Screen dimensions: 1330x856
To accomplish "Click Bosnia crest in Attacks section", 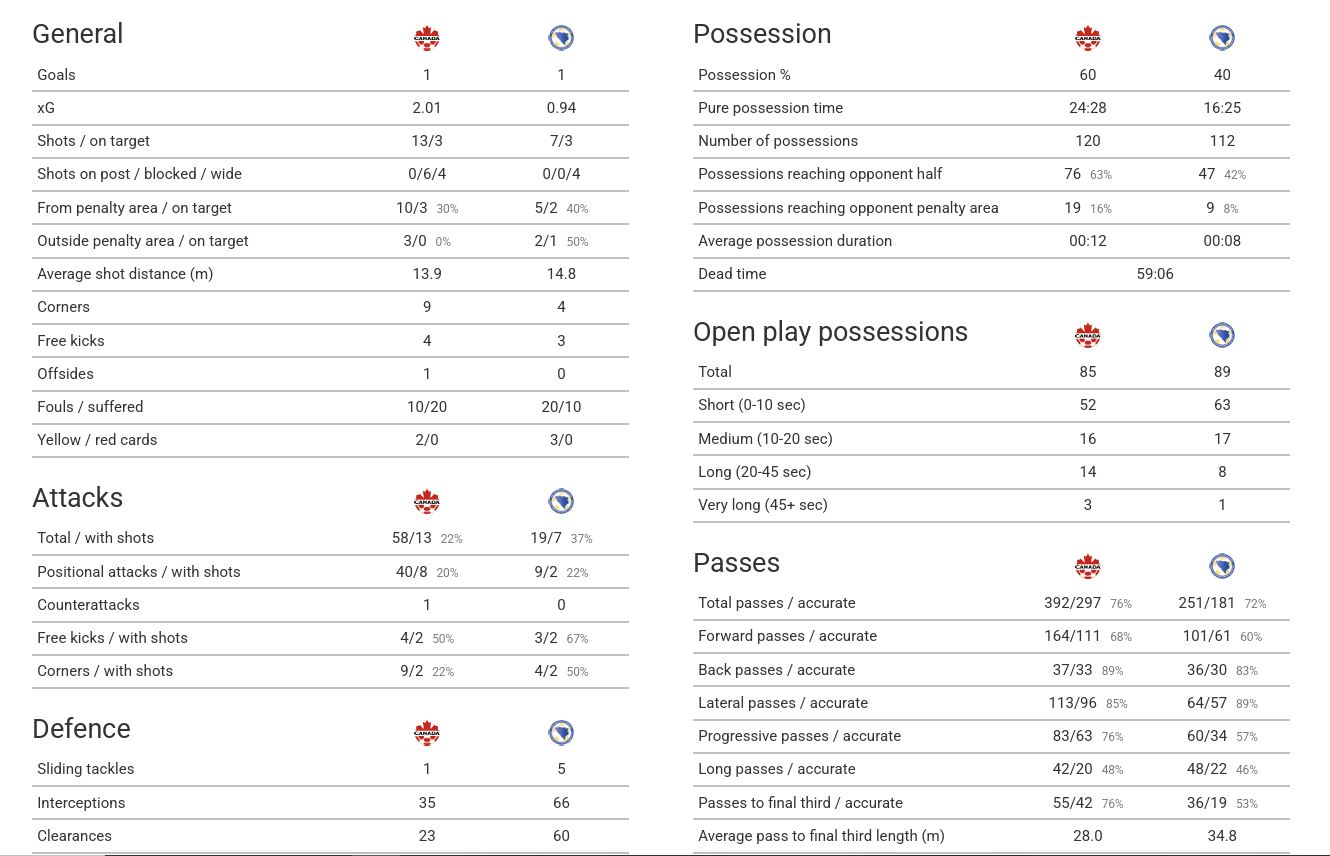I will 561,502.
